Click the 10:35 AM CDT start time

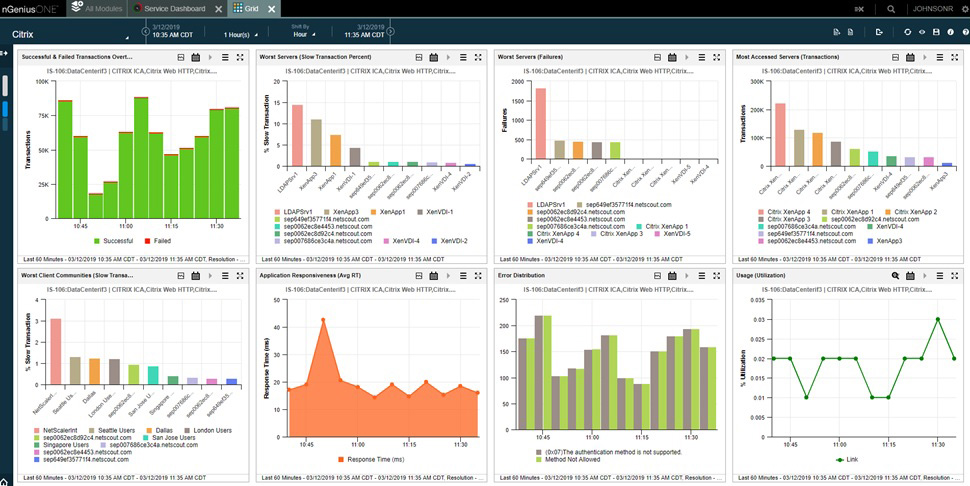[x=173, y=35]
